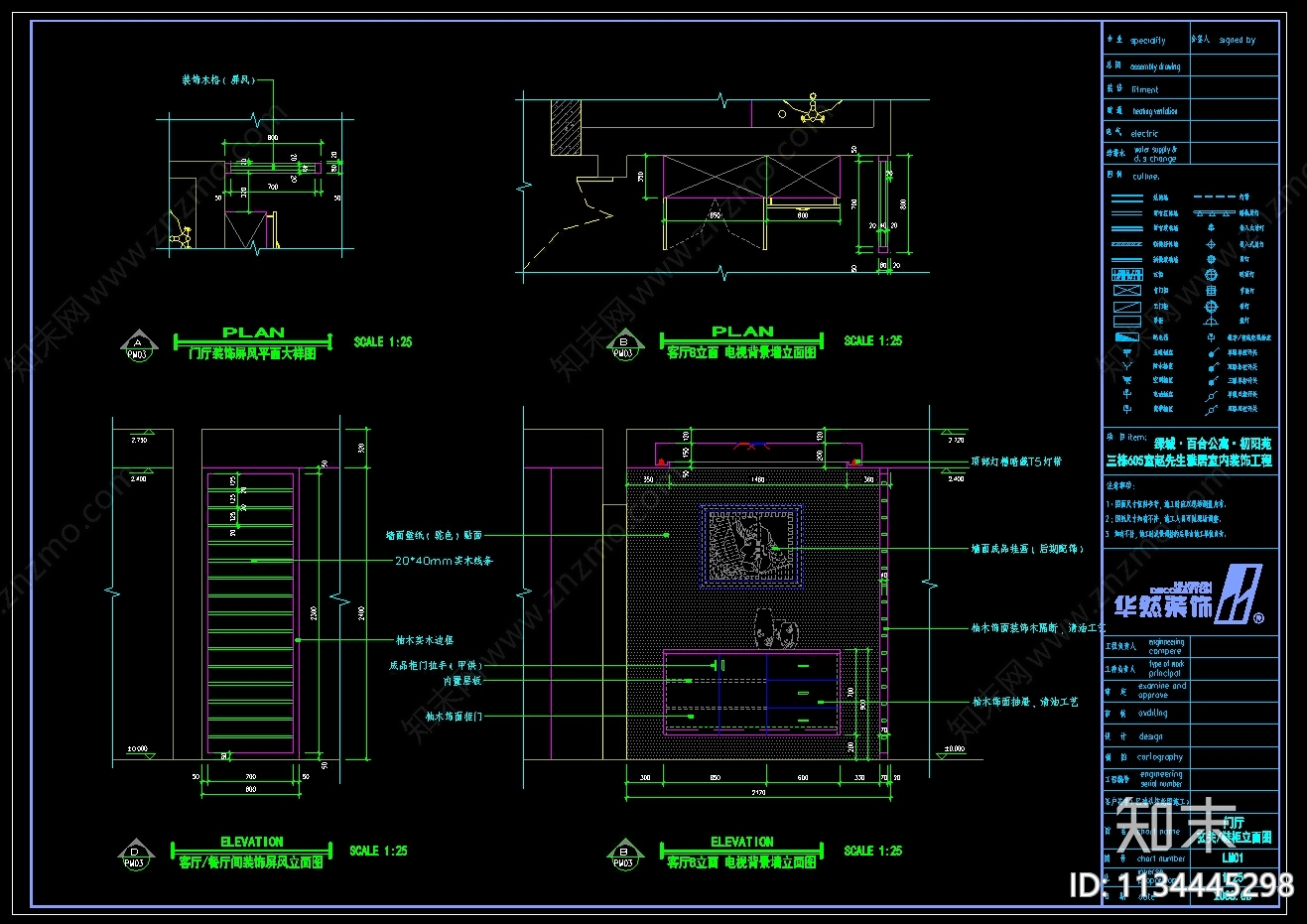Click the label '装饰木格(屏风)' at top left
1307x924 pixels.
[218, 79]
